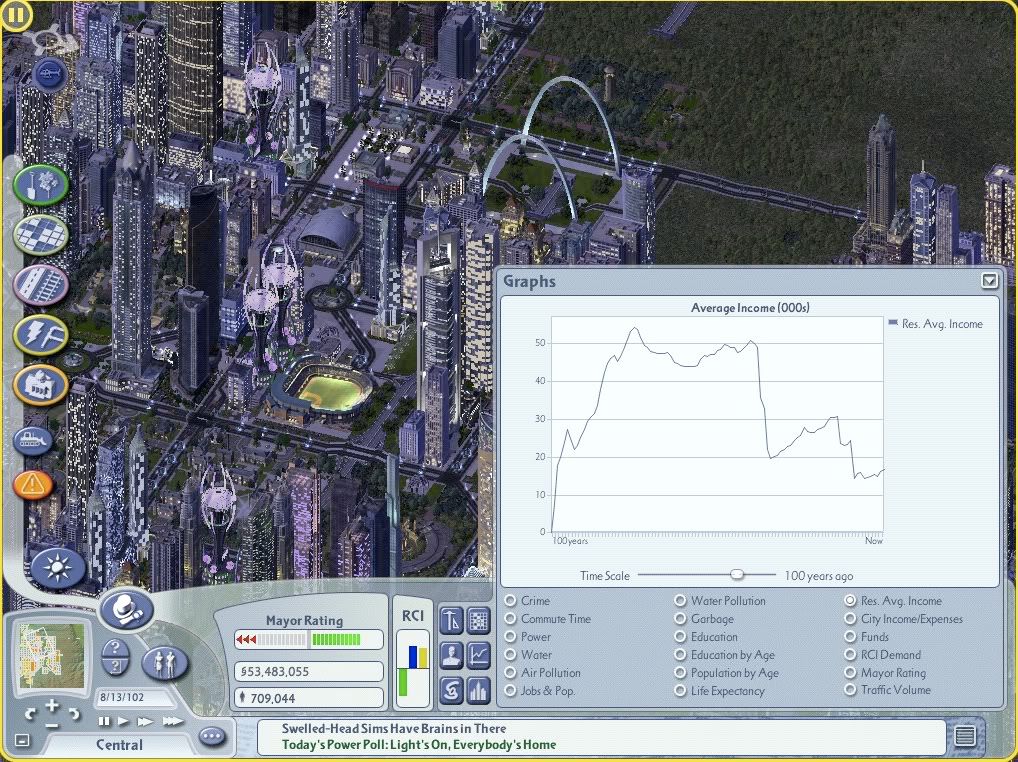Switch to Mayor mode top-hat button
The width and height of the screenshot is (1018, 762).
pyautogui.click(x=126, y=609)
